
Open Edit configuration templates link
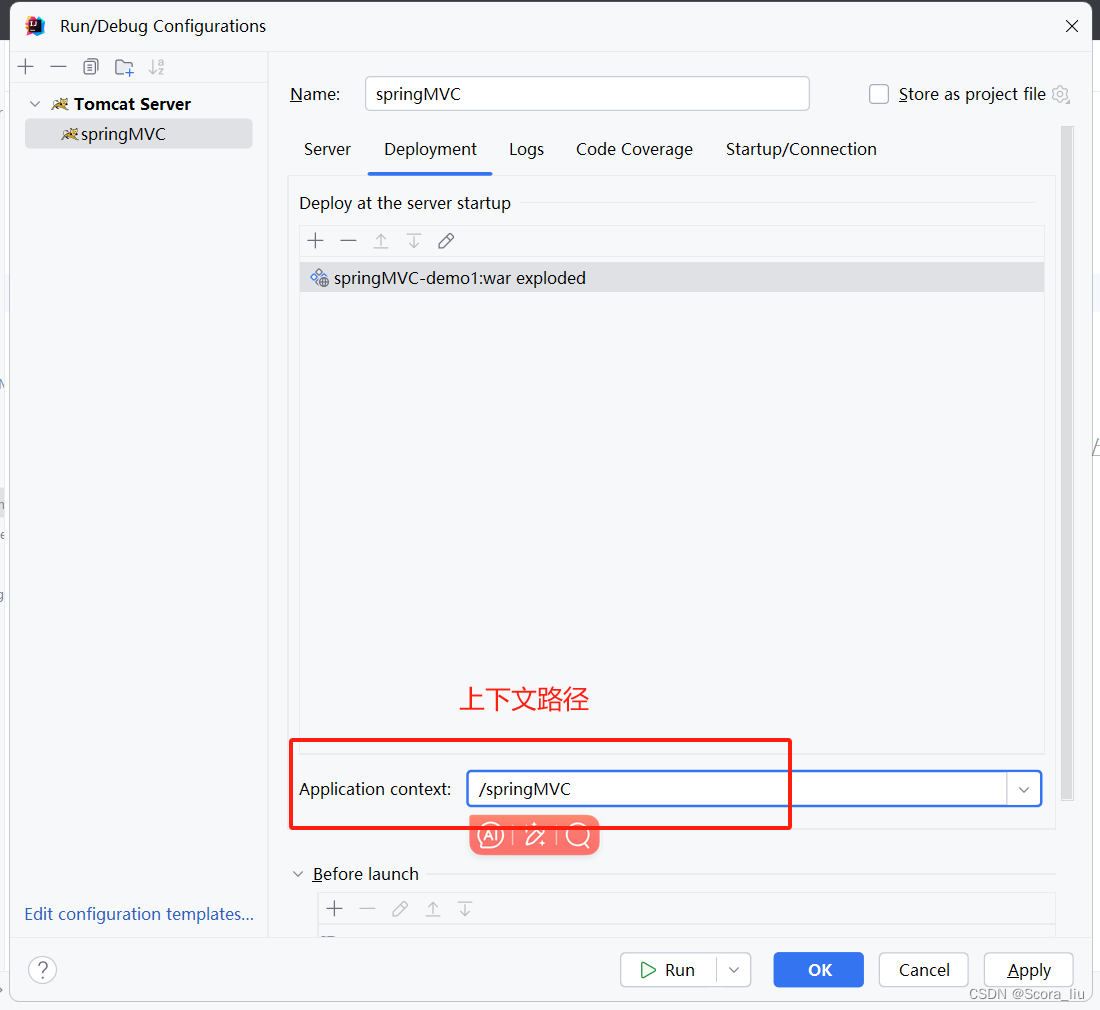[x=139, y=914]
